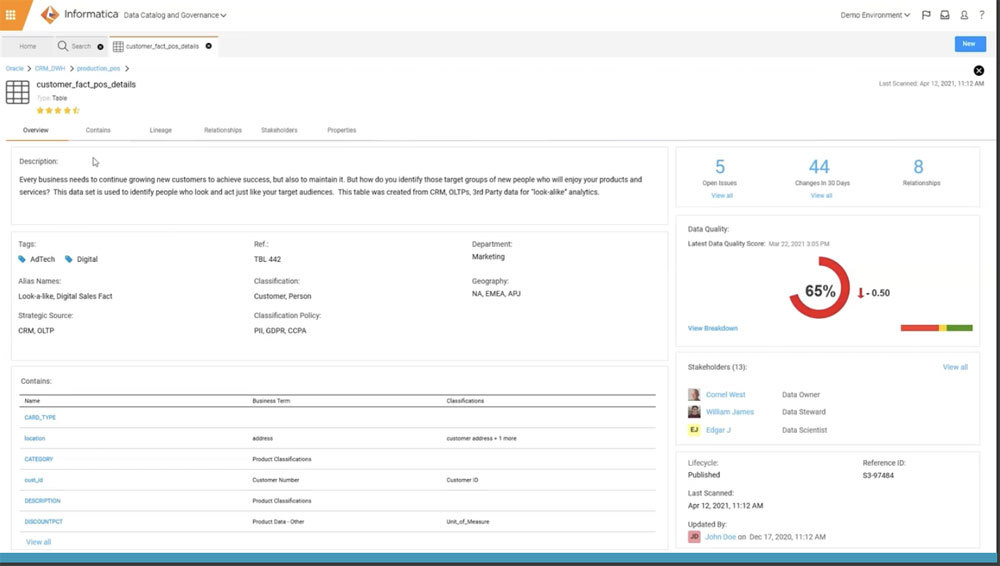Click the black close panel button
The width and height of the screenshot is (1000, 566).
(x=979, y=70)
